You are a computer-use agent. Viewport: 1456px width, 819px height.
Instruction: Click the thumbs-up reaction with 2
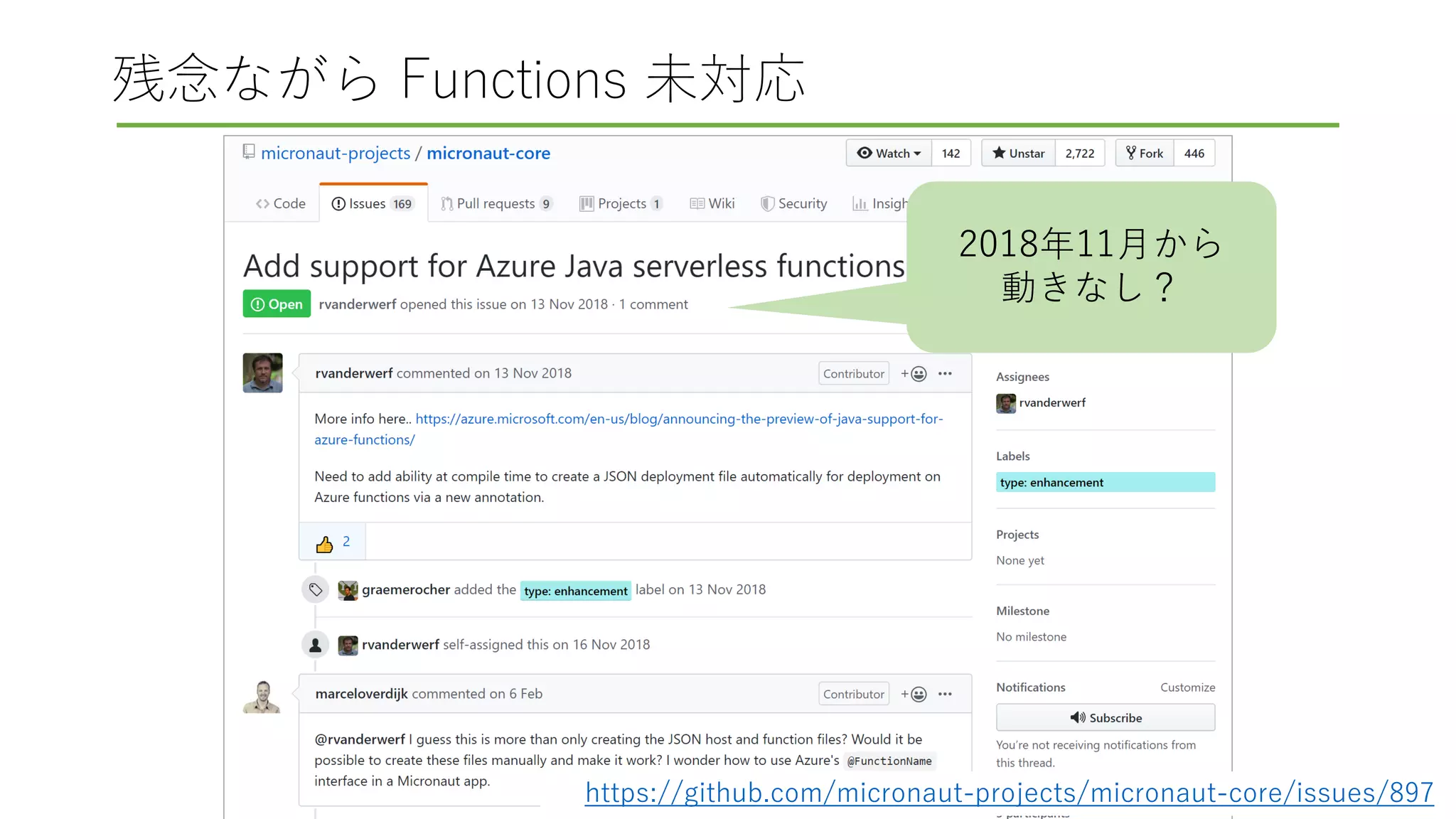pos(333,542)
